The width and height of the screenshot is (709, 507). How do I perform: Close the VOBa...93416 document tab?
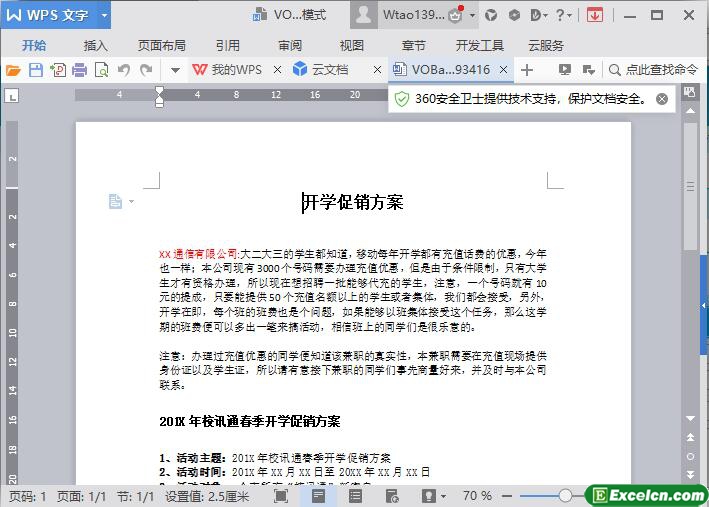tap(503, 70)
